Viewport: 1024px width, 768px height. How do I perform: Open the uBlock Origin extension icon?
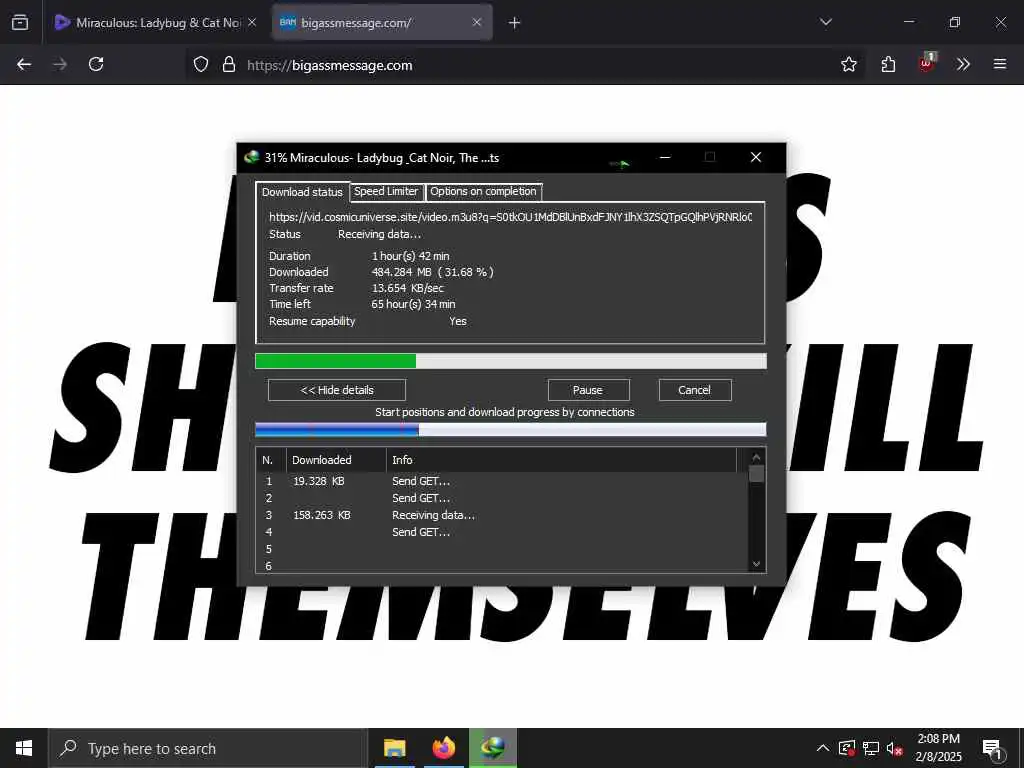(927, 63)
